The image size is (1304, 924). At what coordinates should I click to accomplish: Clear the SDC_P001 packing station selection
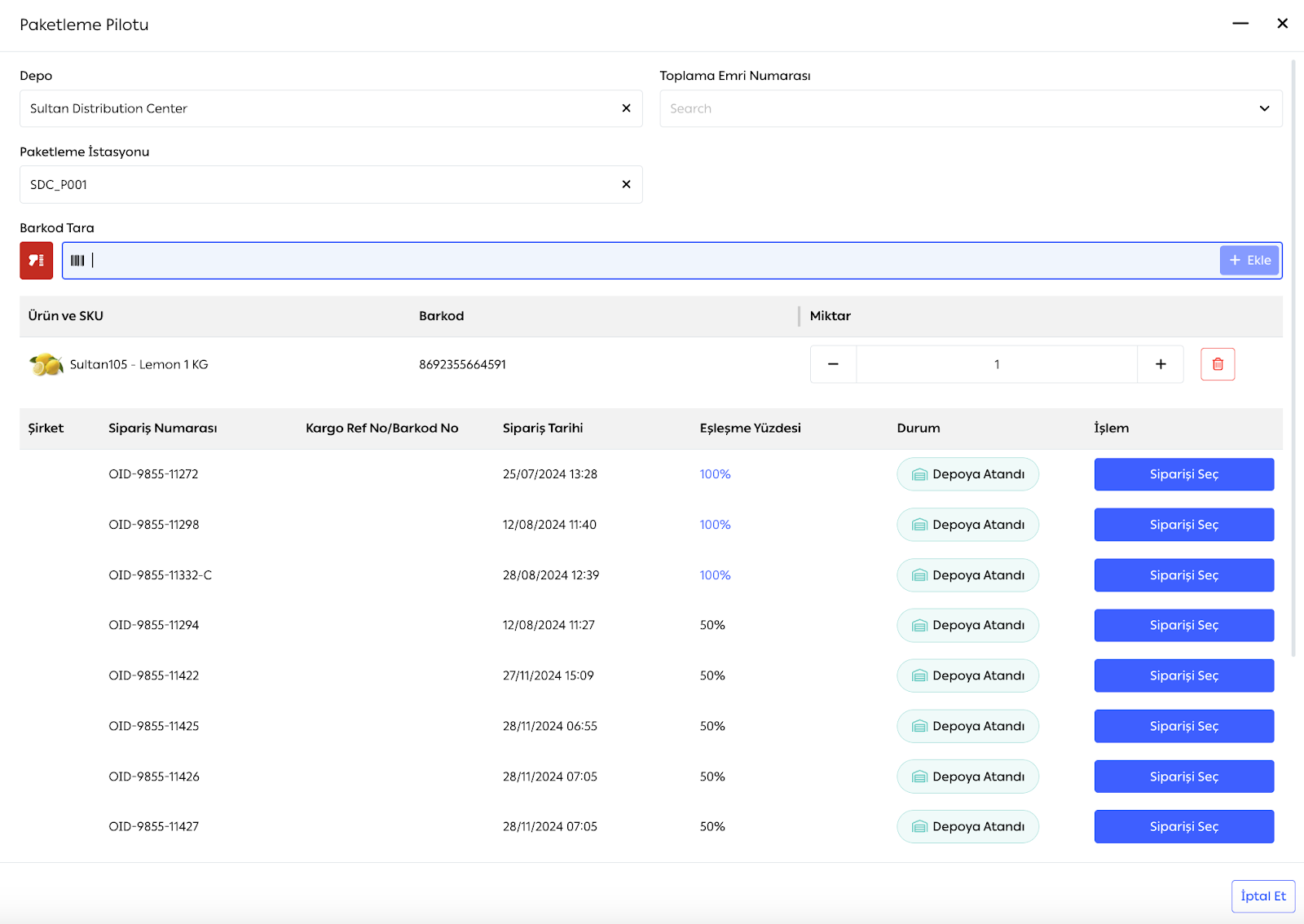(x=626, y=184)
